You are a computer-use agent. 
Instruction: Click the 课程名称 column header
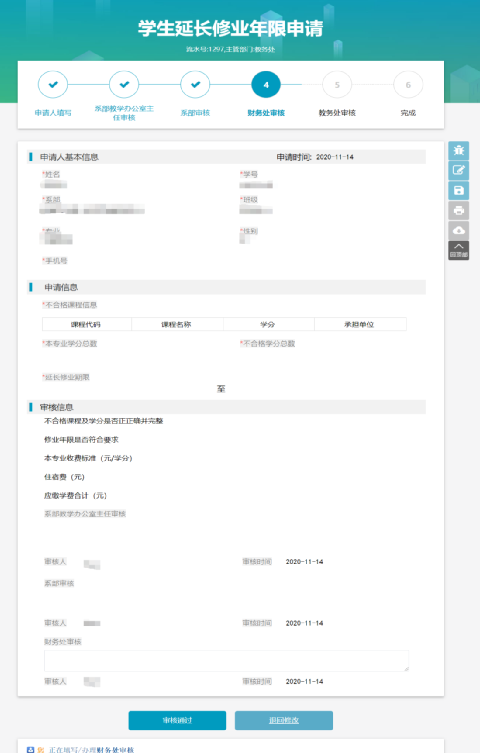click(x=177, y=324)
